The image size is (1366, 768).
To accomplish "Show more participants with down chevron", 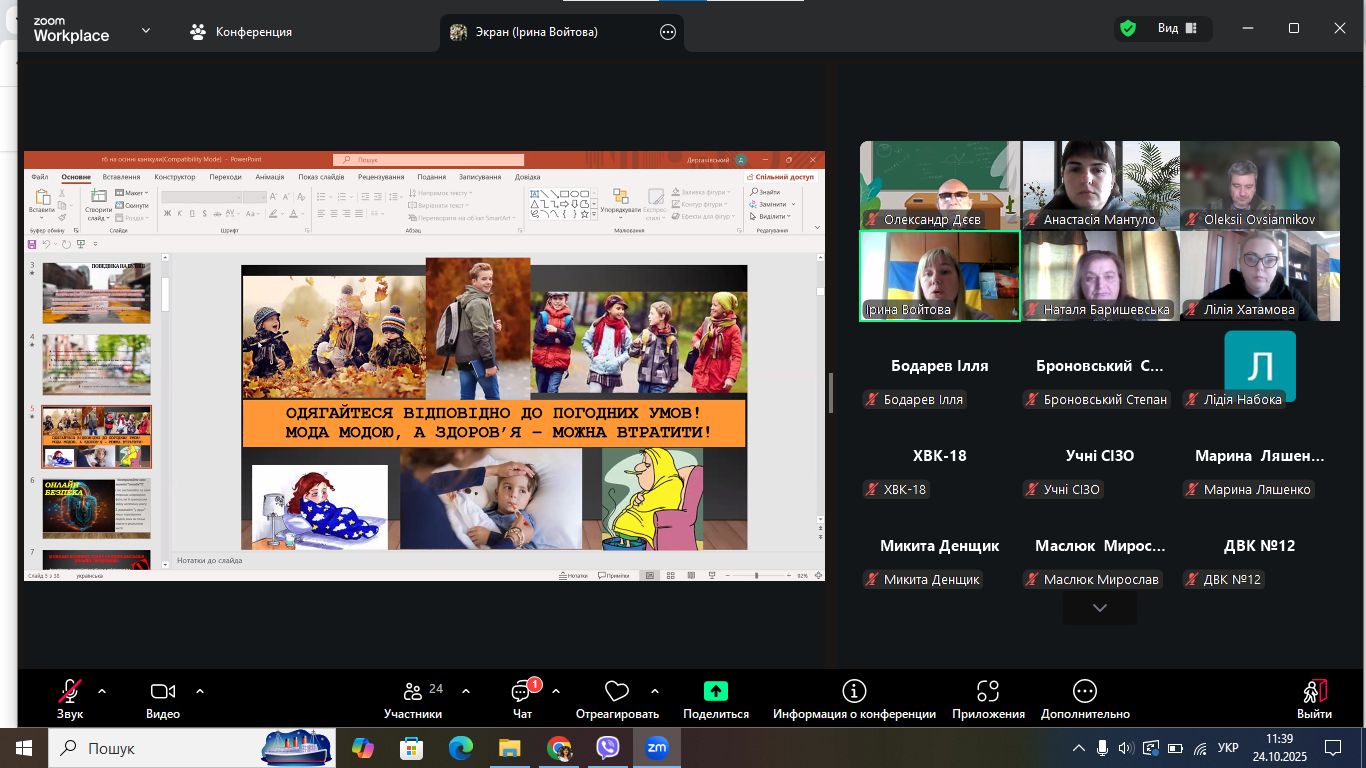I will pyautogui.click(x=1099, y=608).
